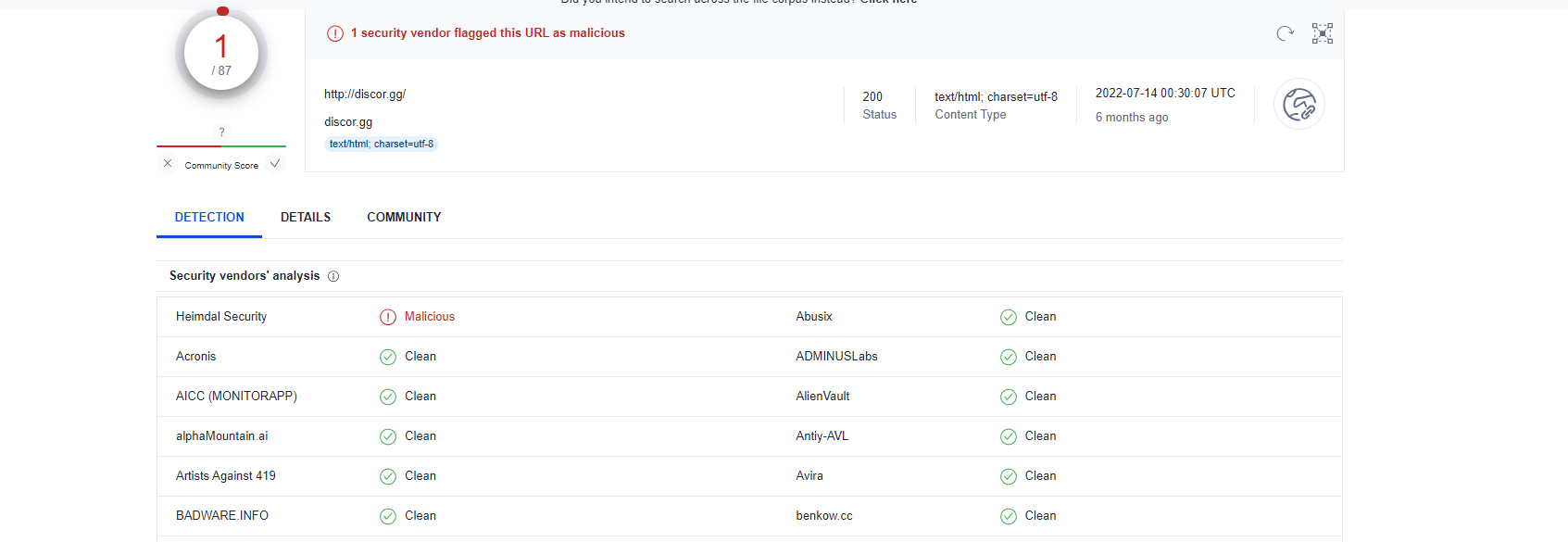Click Antiy-AVL vendor name
Image resolution: width=1568 pixels, height=542 pixels.
822,436
